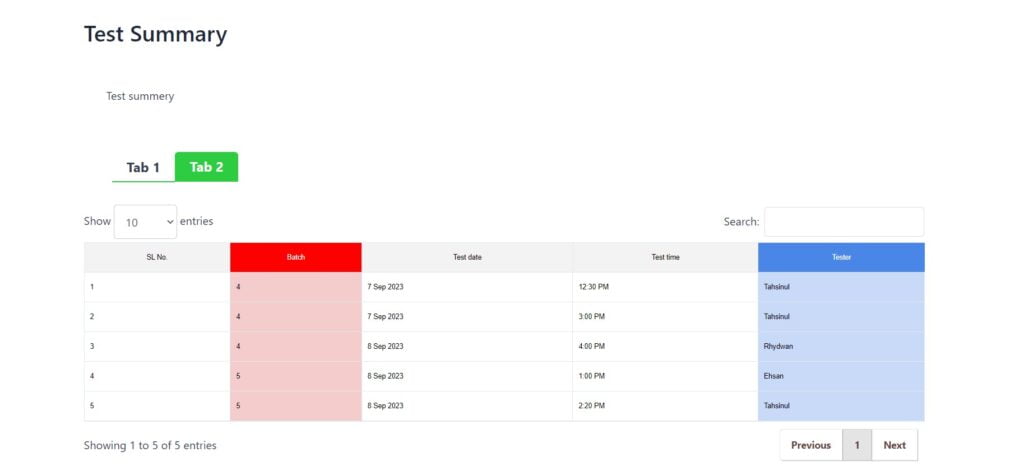Go to the Next page
This screenshot has width=1024, height=475.
894,445
